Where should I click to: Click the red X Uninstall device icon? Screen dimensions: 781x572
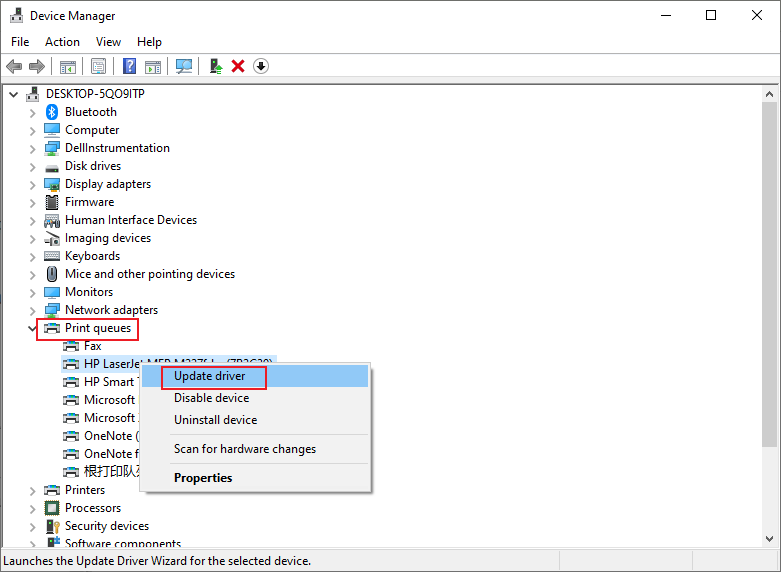coord(238,66)
